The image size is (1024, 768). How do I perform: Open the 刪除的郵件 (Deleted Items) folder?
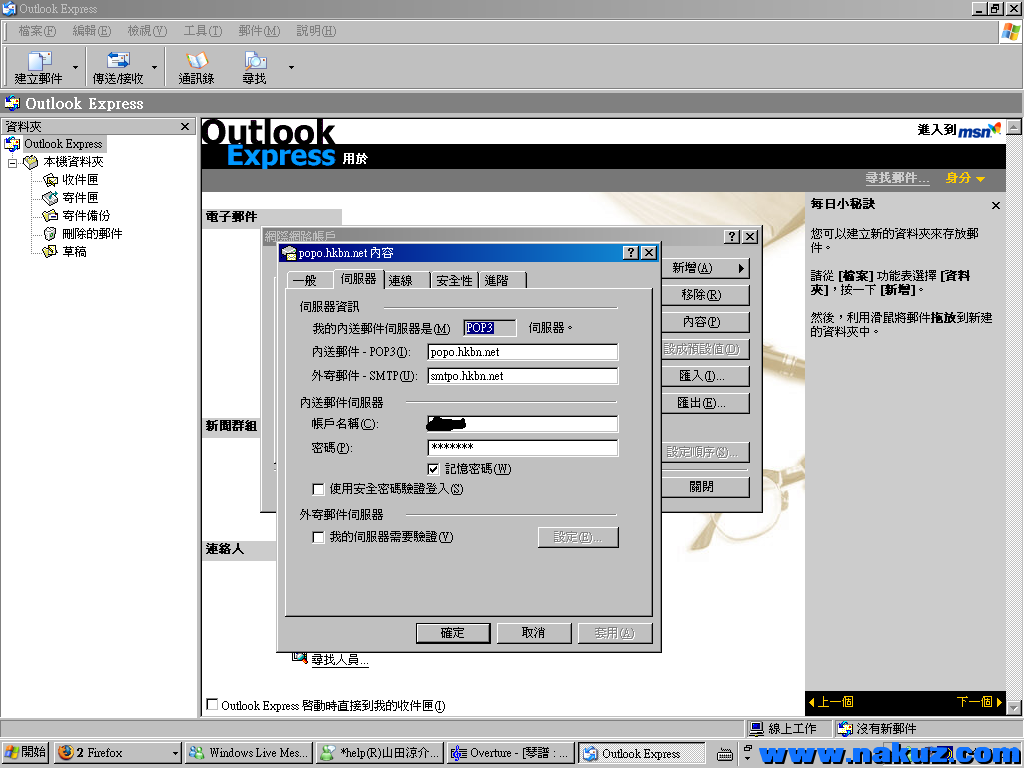pyautogui.click(x=91, y=233)
